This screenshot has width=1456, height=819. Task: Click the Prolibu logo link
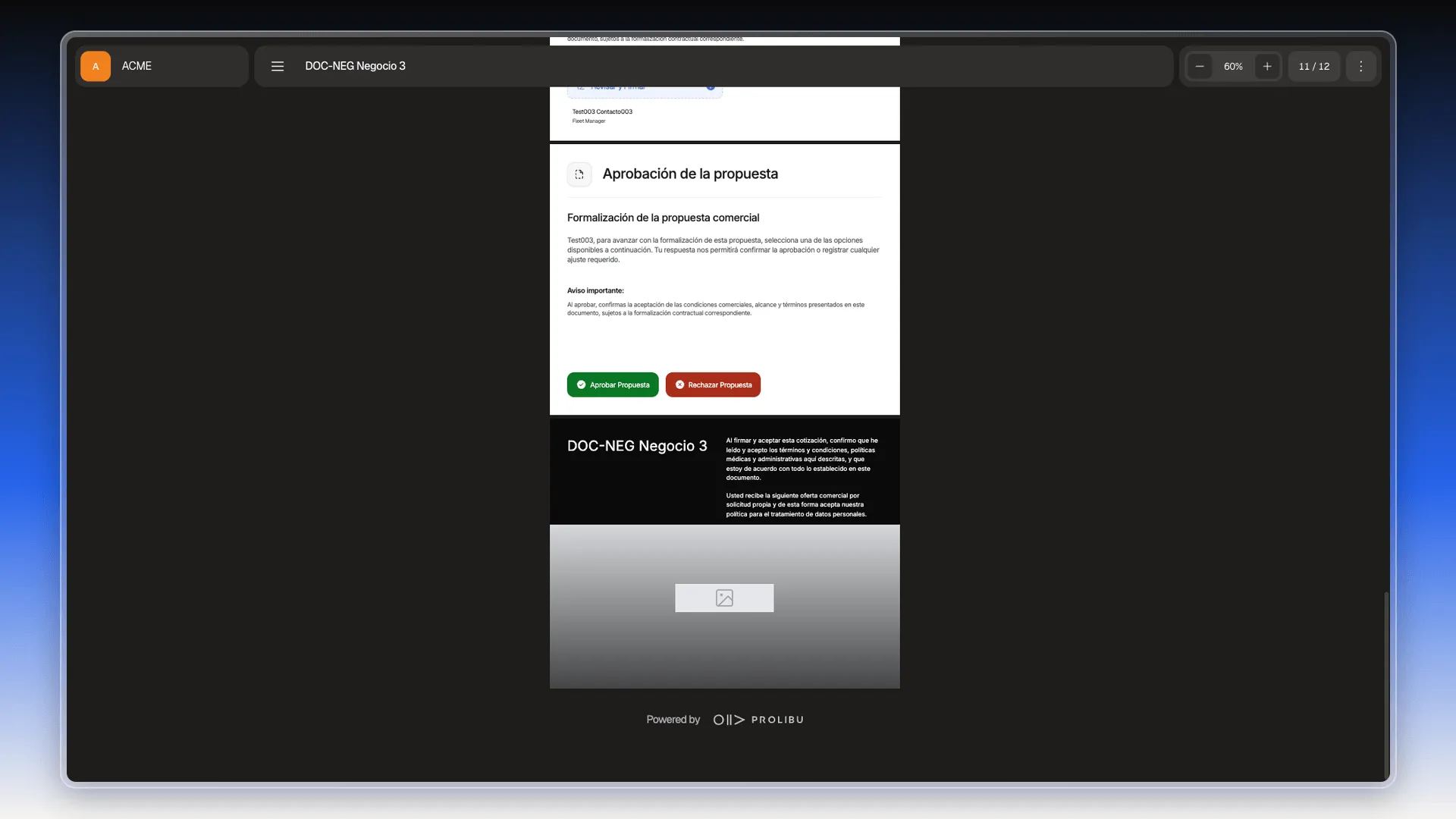pos(758,720)
